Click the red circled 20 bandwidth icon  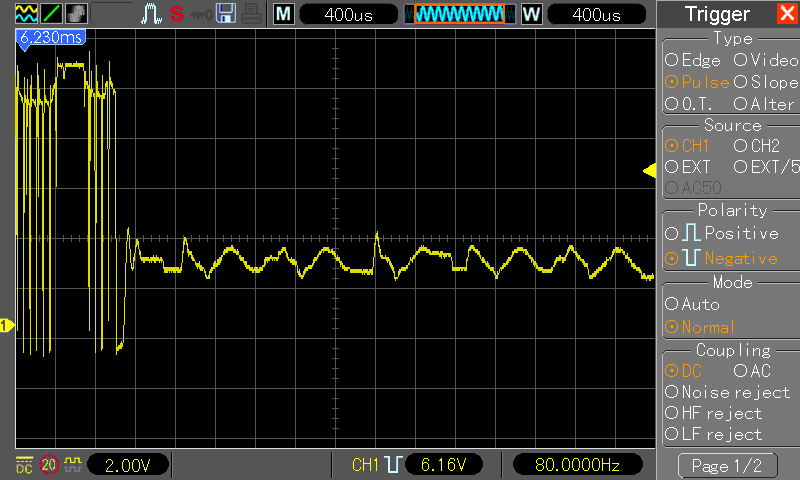point(49,465)
